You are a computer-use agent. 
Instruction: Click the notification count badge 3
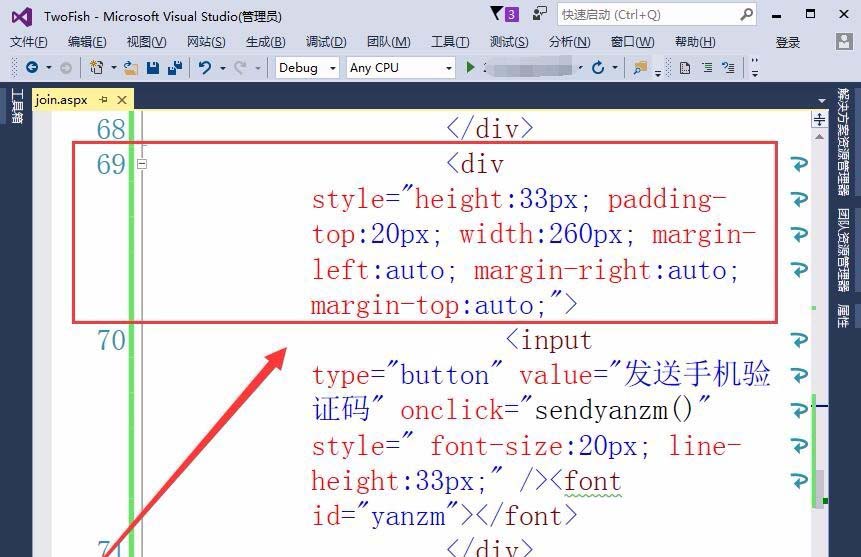point(511,14)
